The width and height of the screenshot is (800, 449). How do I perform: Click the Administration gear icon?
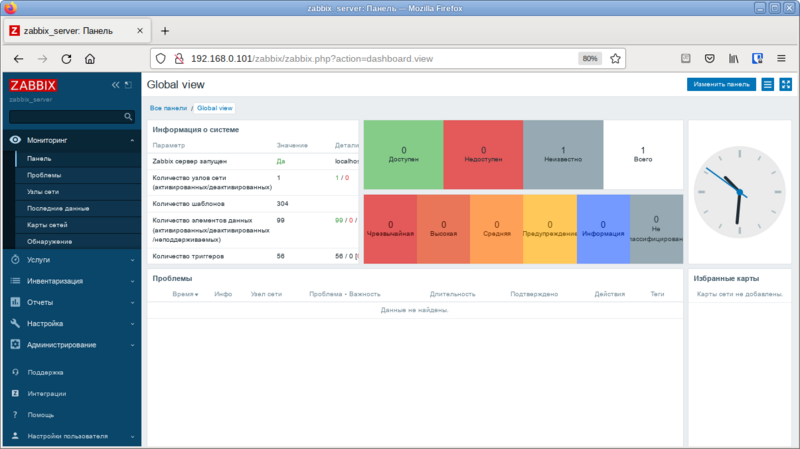(x=15, y=344)
